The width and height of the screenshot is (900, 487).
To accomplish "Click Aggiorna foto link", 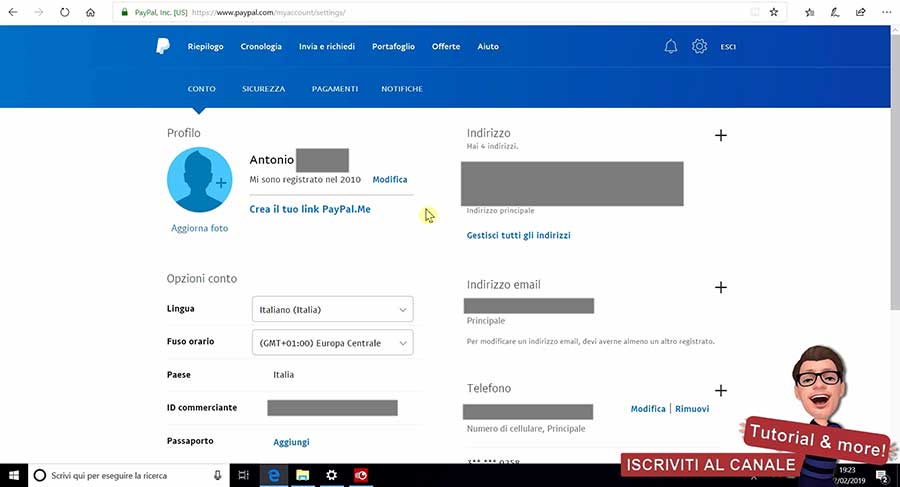I will click(x=199, y=228).
